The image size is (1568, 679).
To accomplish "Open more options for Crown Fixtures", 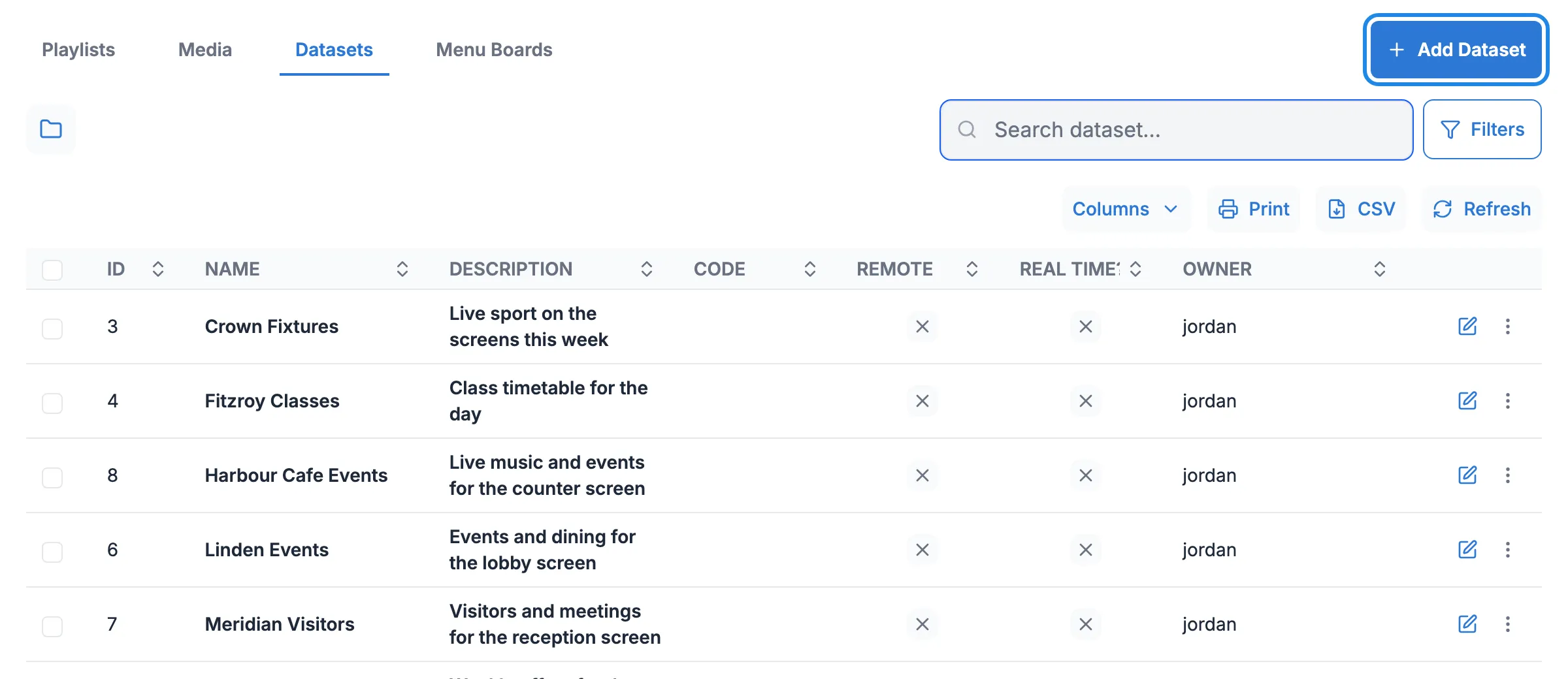I will point(1508,326).
